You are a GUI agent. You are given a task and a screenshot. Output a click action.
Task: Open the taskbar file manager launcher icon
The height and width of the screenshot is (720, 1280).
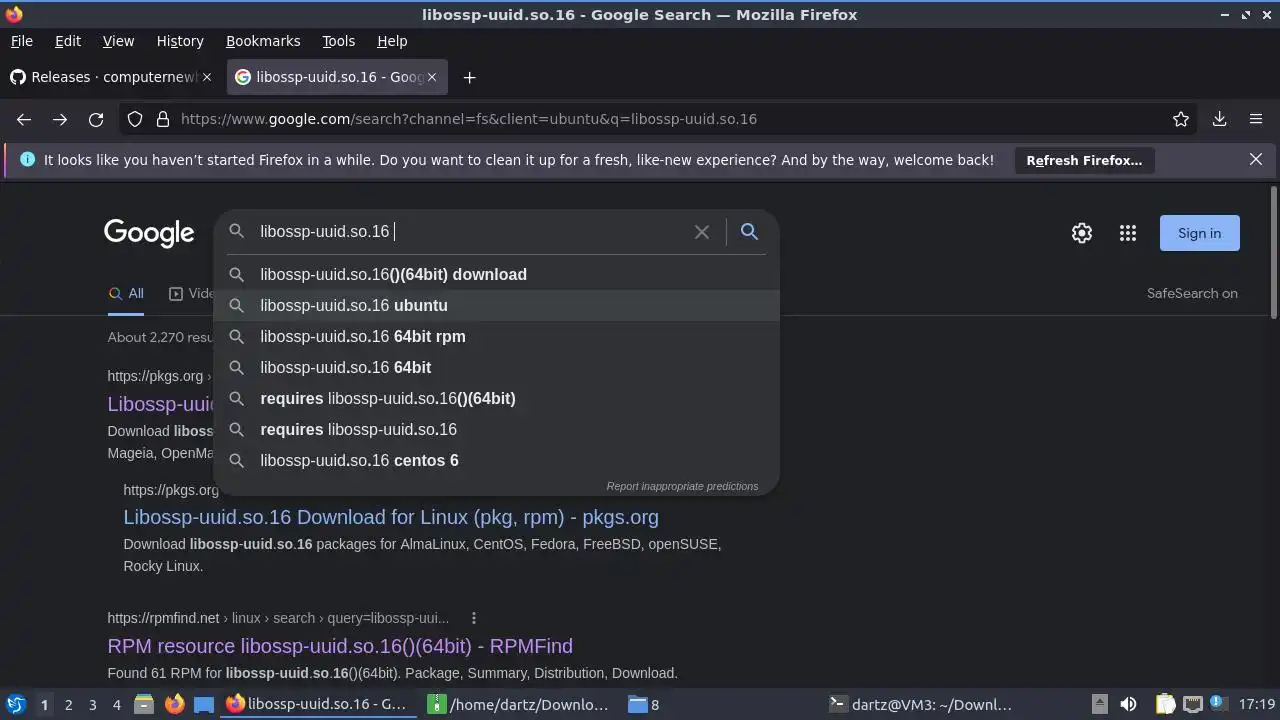(144, 704)
